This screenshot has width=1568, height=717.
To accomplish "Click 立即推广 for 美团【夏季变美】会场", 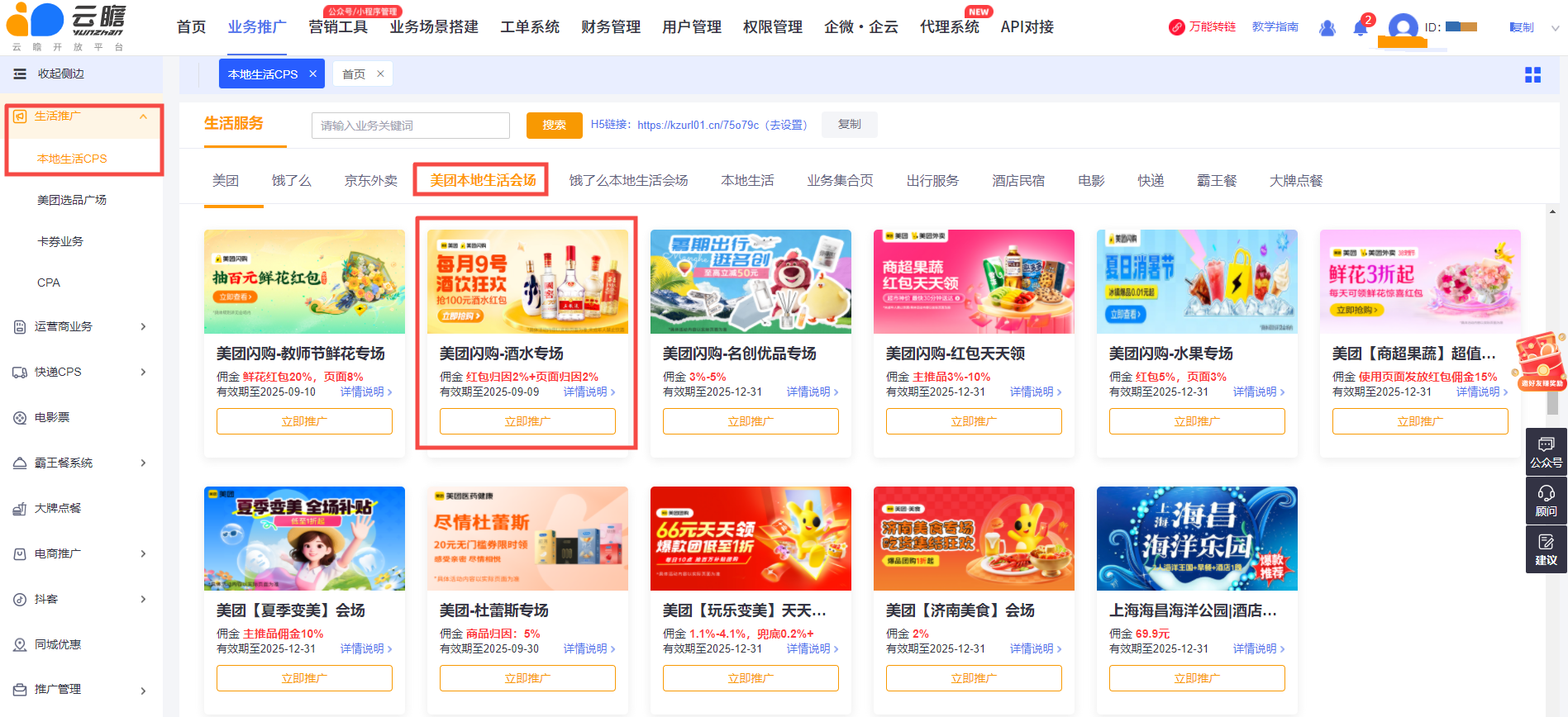I will tap(304, 678).
